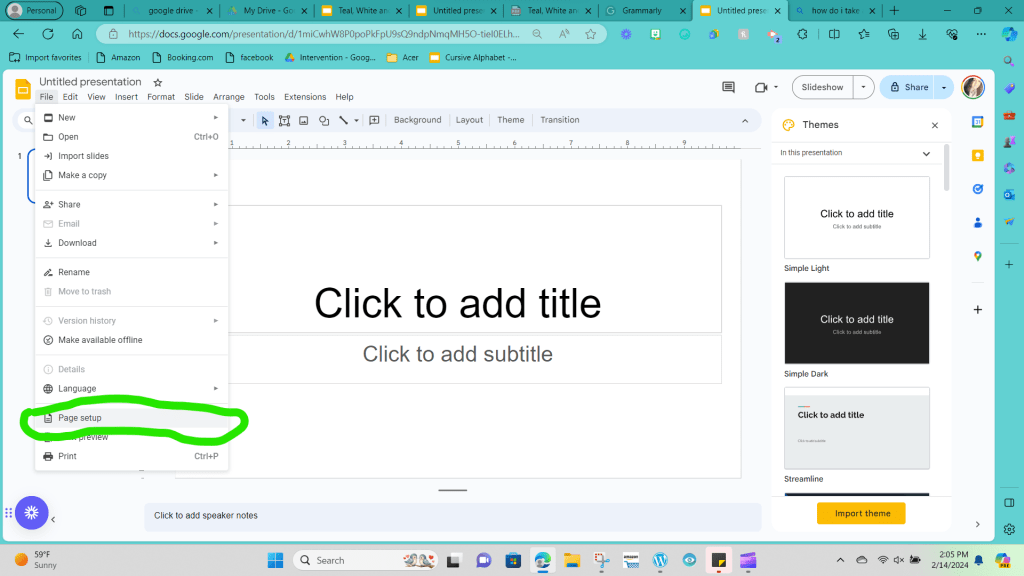The height and width of the screenshot is (576, 1024).
Task: Star the Untitled presentation
Action: [157, 82]
